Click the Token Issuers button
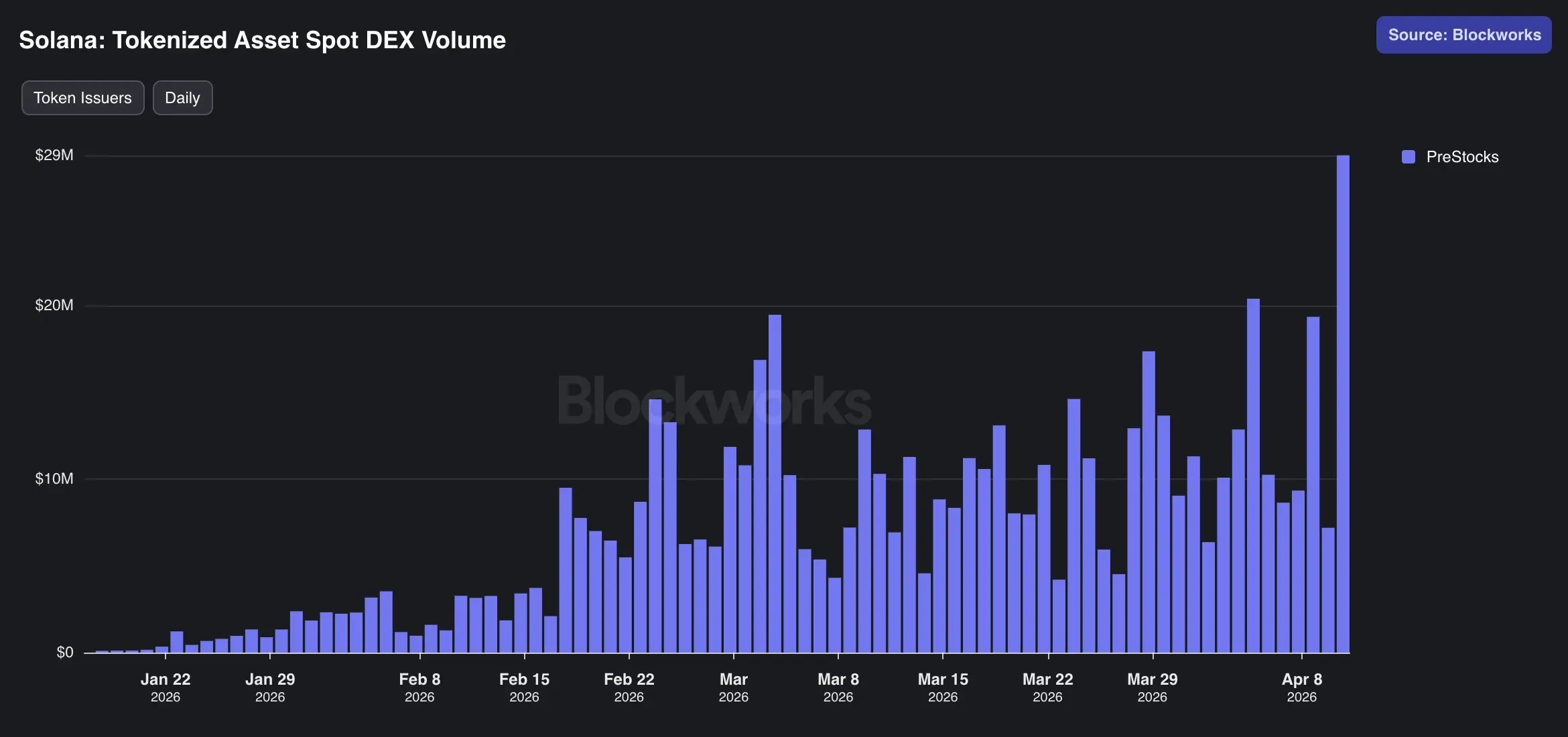This screenshot has width=1568, height=737. 82,98
